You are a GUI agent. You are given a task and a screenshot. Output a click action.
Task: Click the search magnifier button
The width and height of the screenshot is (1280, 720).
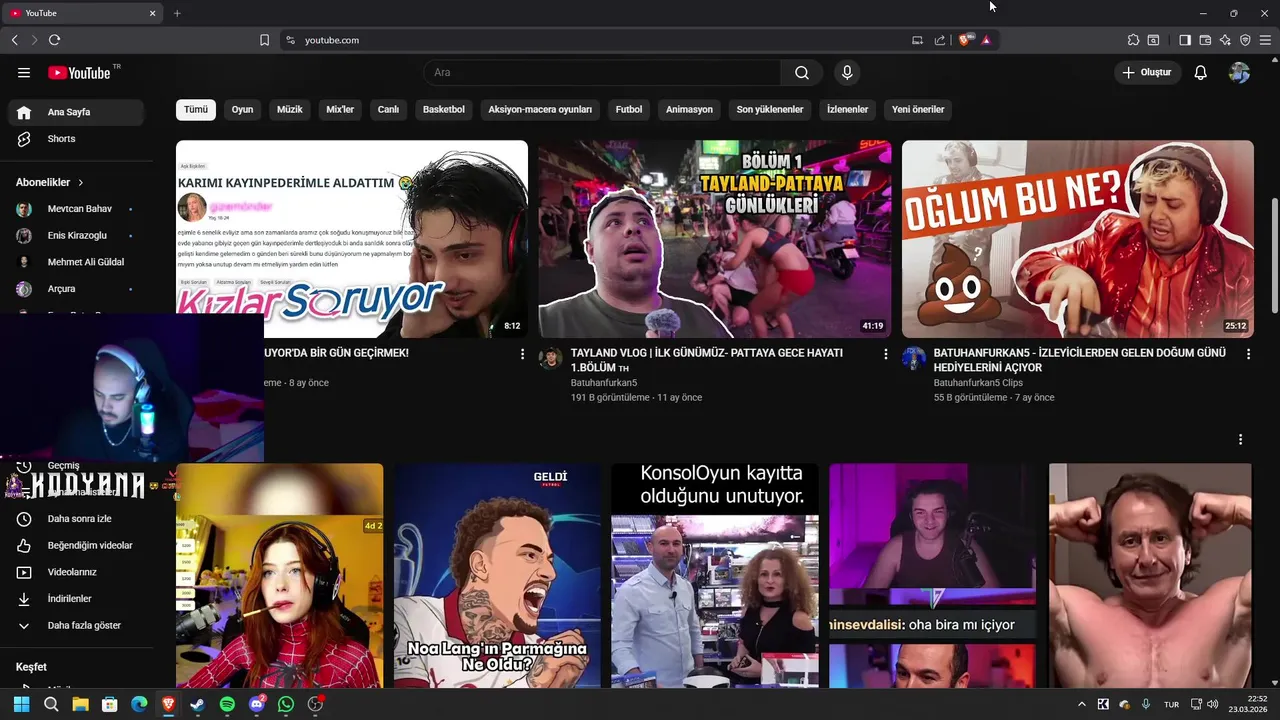click(802, 73)
